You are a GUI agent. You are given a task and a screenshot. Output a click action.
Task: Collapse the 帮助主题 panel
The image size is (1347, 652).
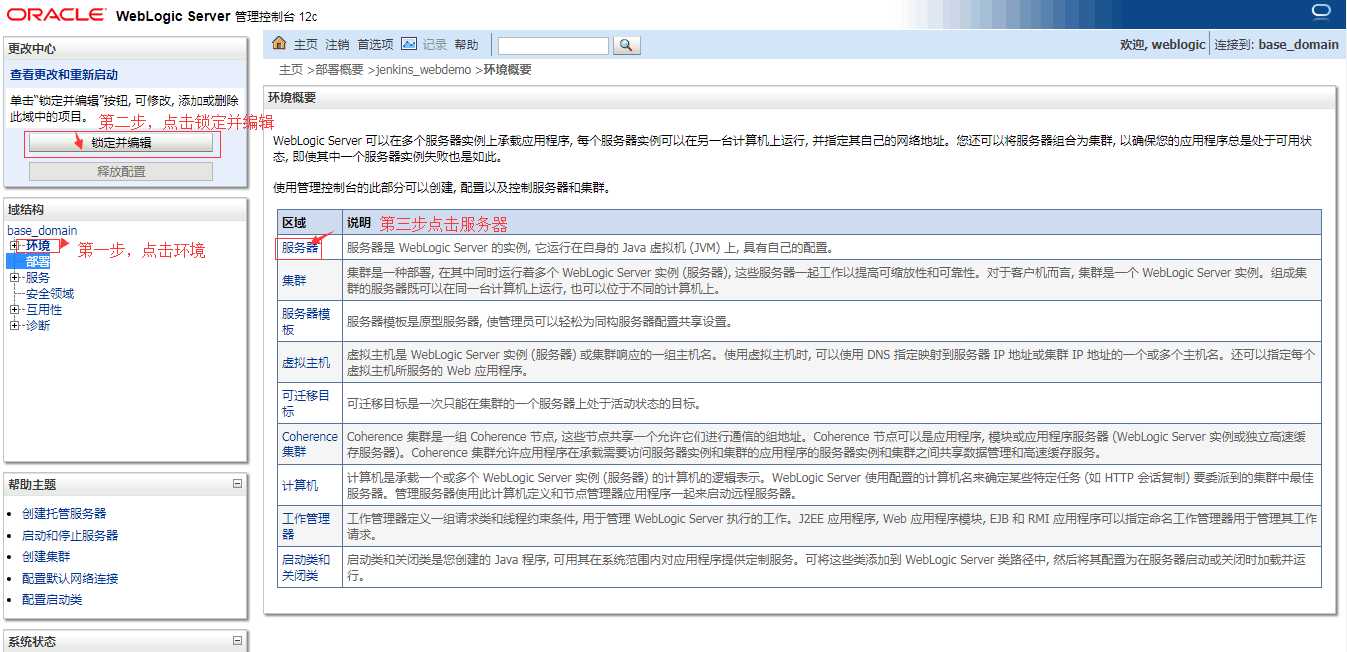(237, 484)
